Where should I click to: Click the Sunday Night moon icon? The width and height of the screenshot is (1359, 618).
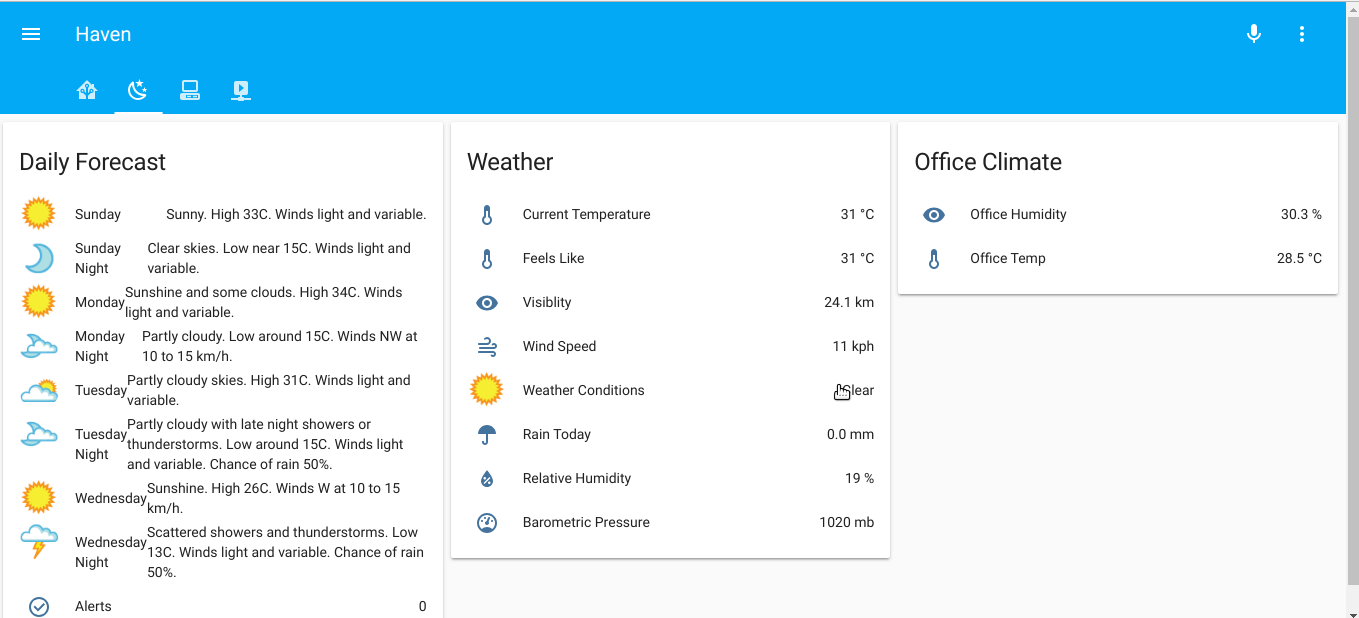[x=39, y=258]
